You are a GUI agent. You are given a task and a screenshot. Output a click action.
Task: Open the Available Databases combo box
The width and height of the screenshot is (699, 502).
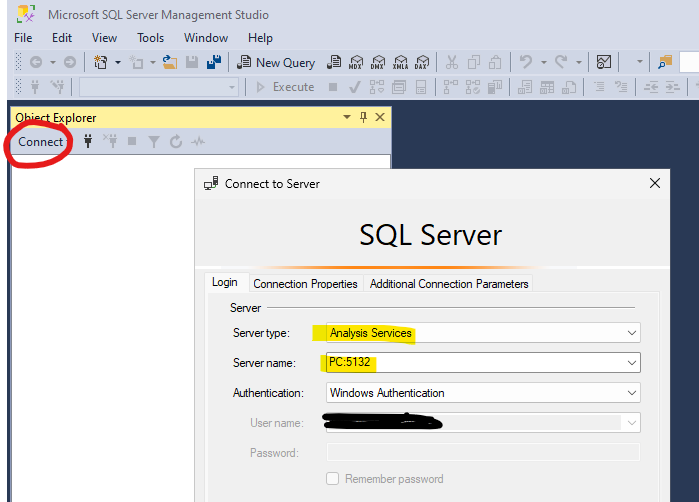(x=159, y=87)
